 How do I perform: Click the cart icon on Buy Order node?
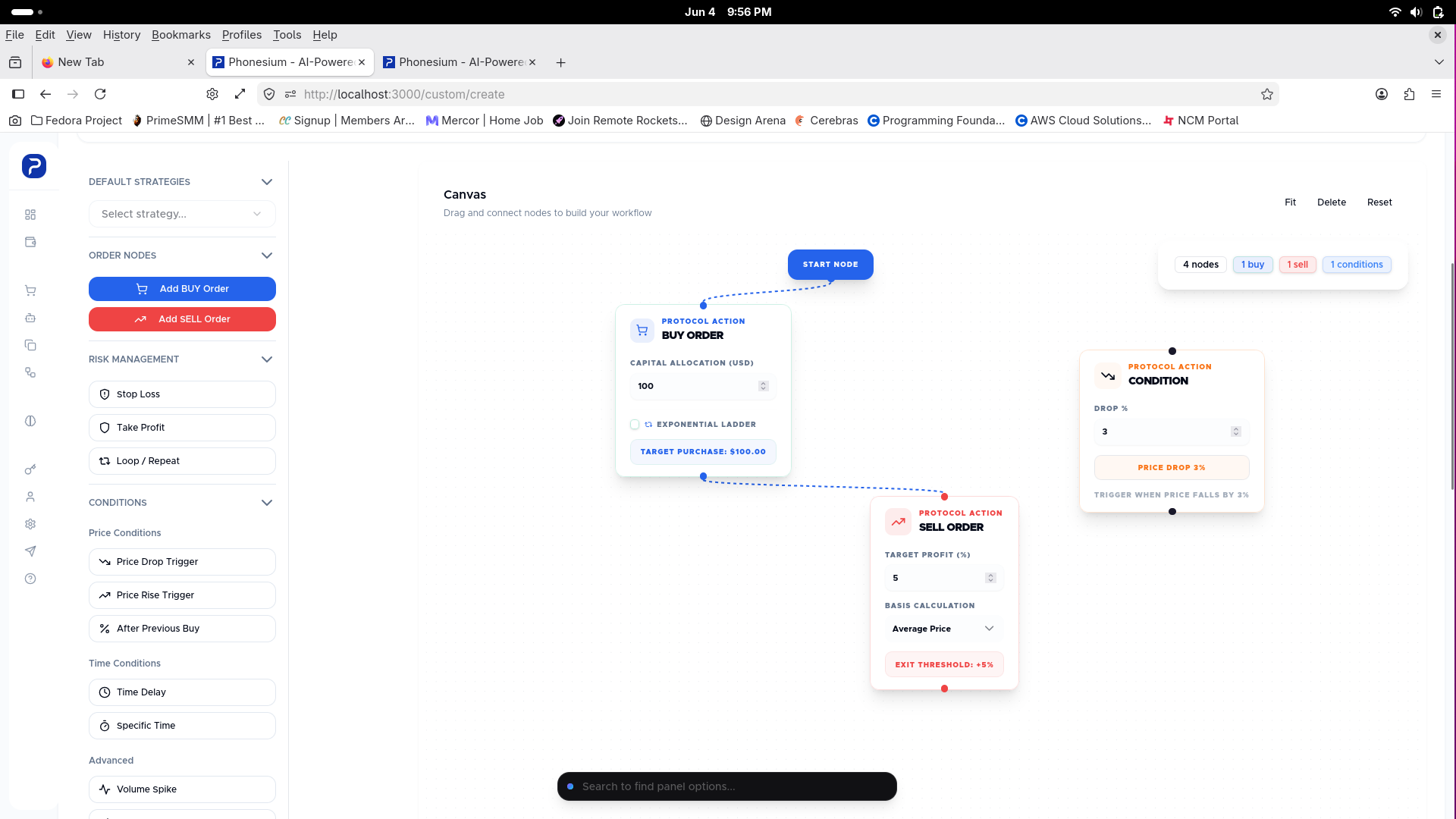click(x=642, y=330)
